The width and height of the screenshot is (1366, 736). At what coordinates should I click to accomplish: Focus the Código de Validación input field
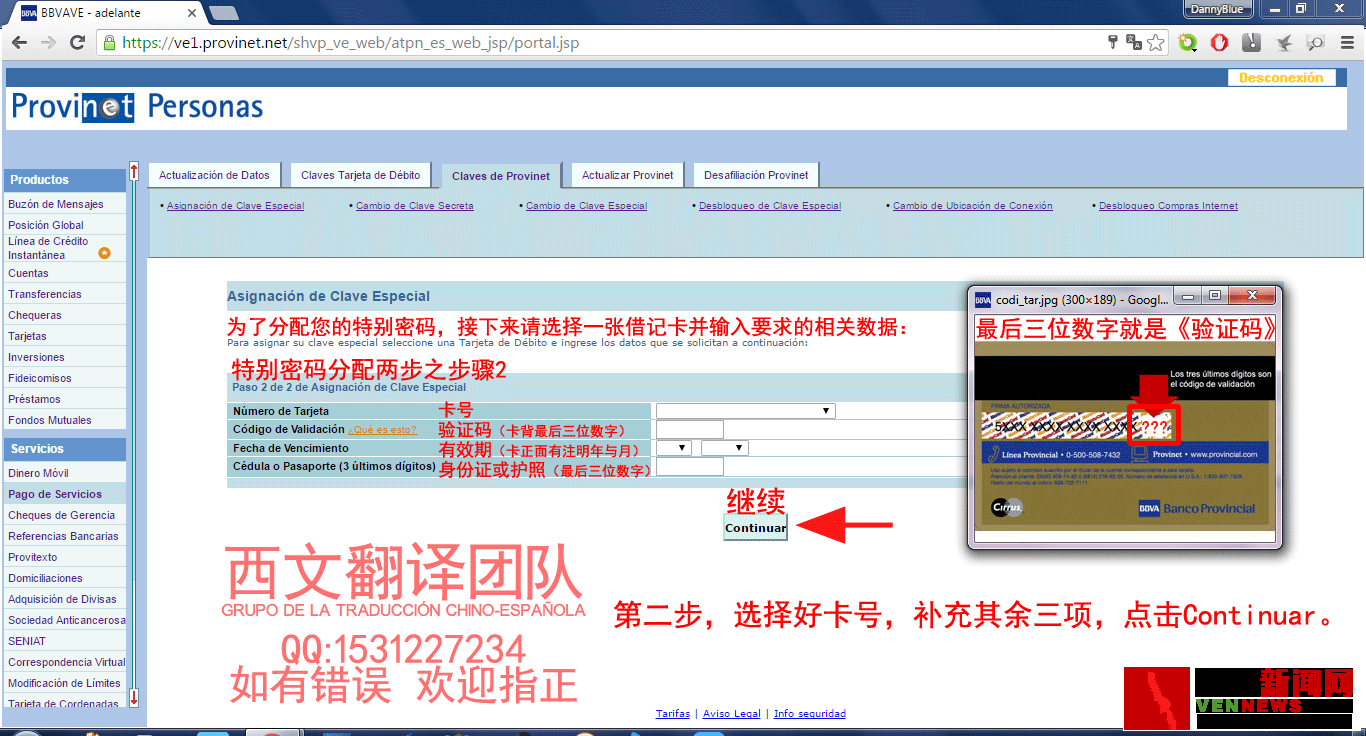(x=689, y=430)
